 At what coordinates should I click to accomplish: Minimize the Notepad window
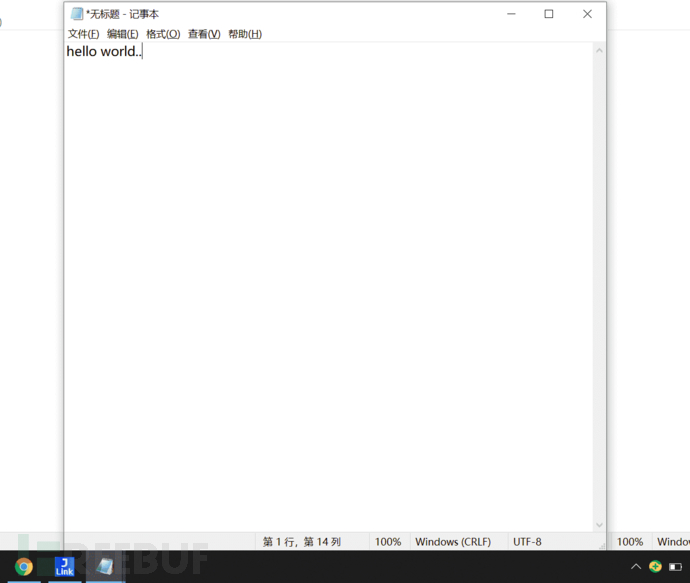pos(511,14)
